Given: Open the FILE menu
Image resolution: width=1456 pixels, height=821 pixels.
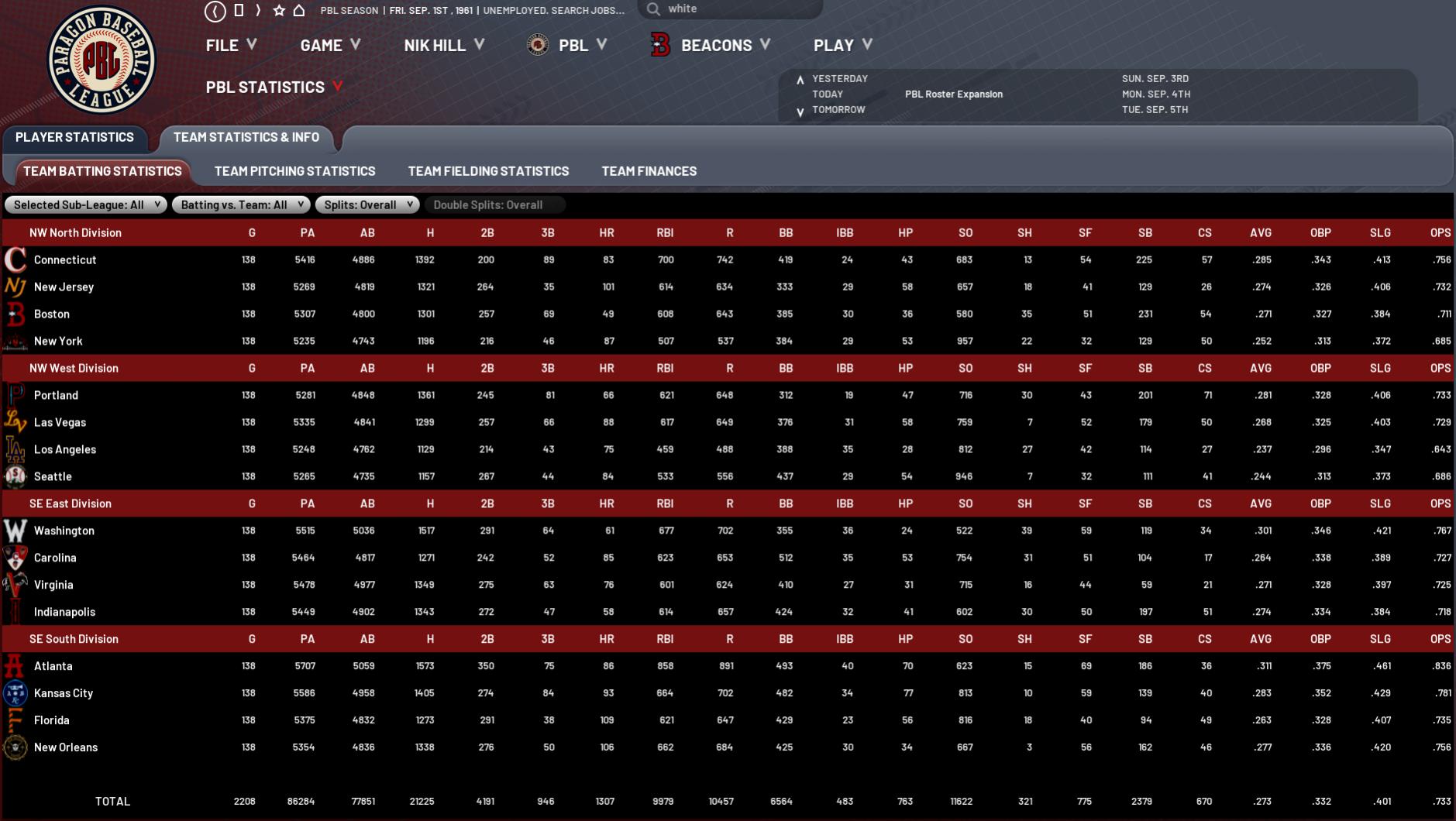Looking at the screenshot, I should [230, 46].
